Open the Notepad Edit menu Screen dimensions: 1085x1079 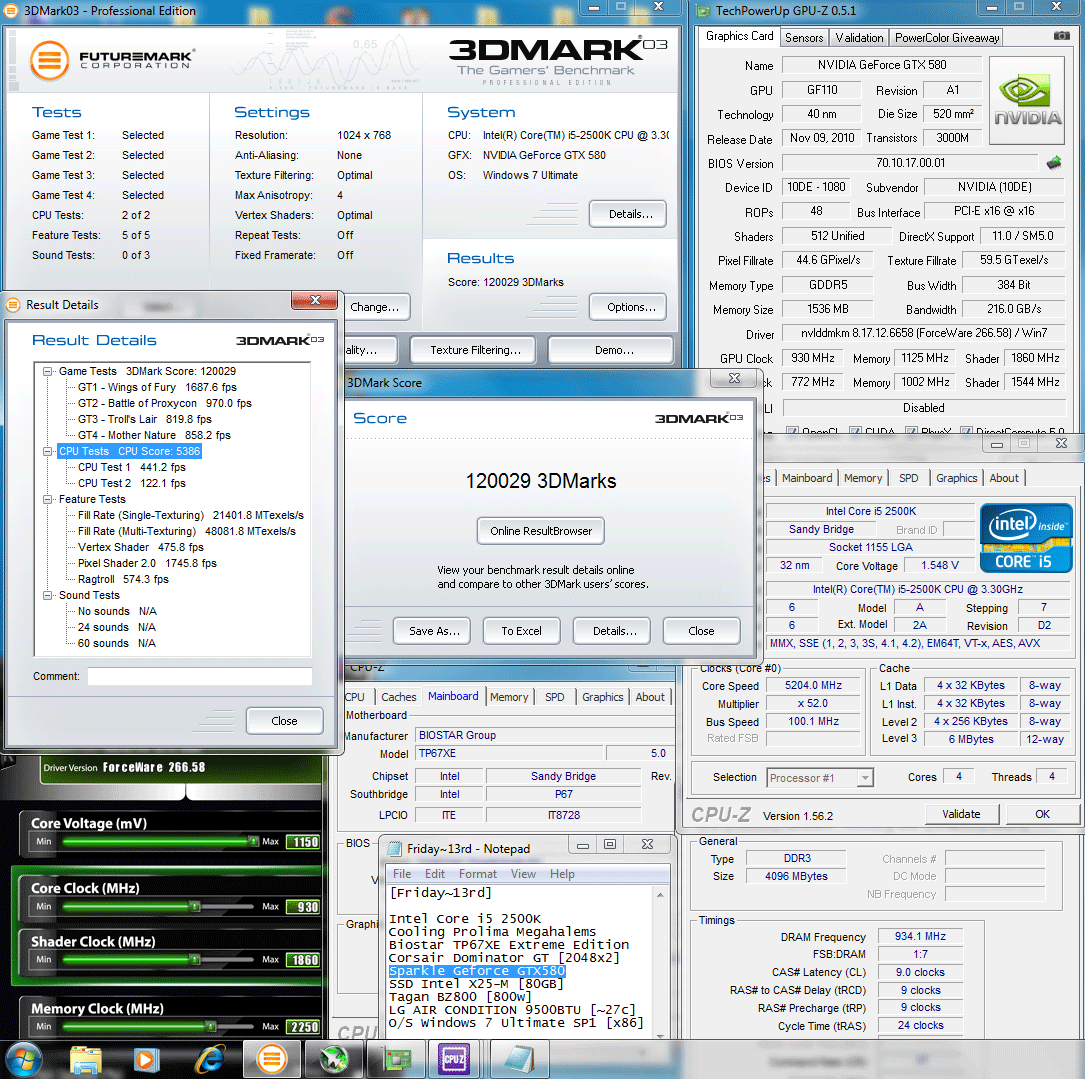(435, 874)
